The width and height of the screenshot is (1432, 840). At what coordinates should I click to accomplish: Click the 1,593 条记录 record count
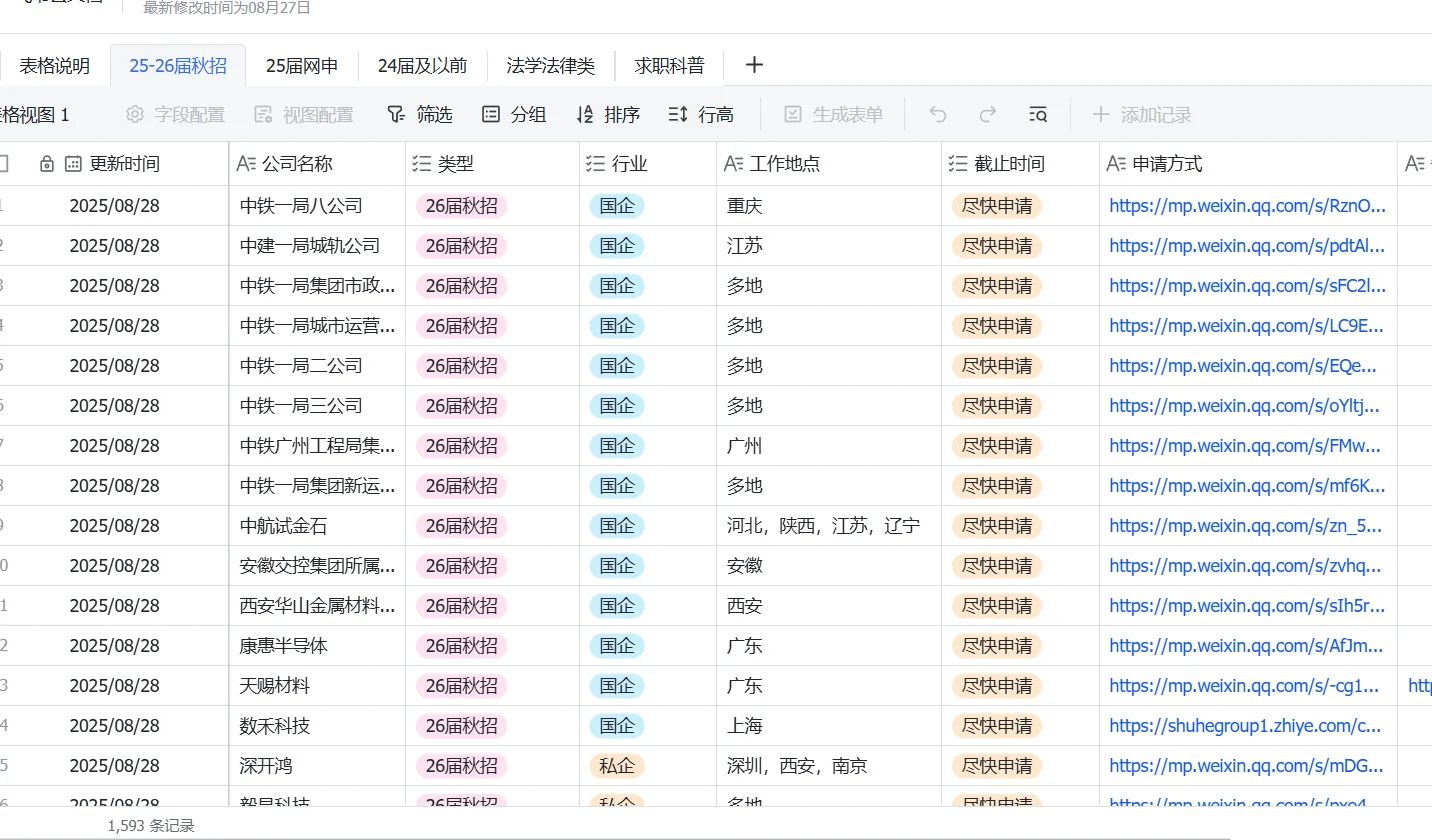151,826
